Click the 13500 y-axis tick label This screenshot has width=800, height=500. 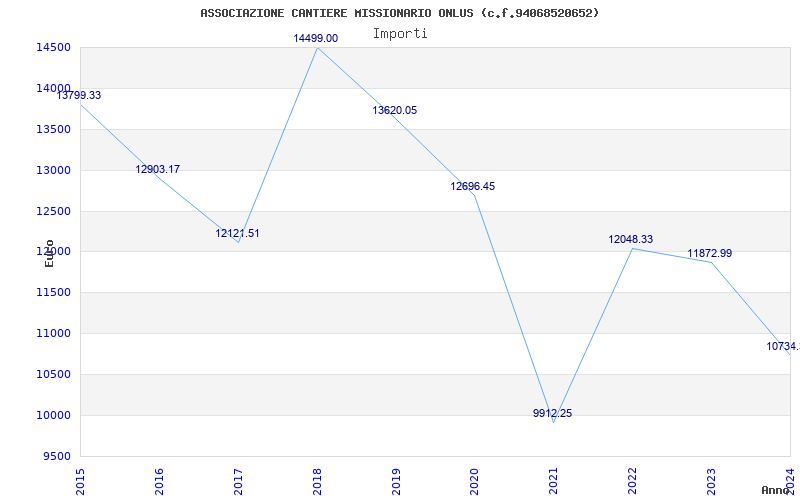pyautogui.click(x=53, y=129)
